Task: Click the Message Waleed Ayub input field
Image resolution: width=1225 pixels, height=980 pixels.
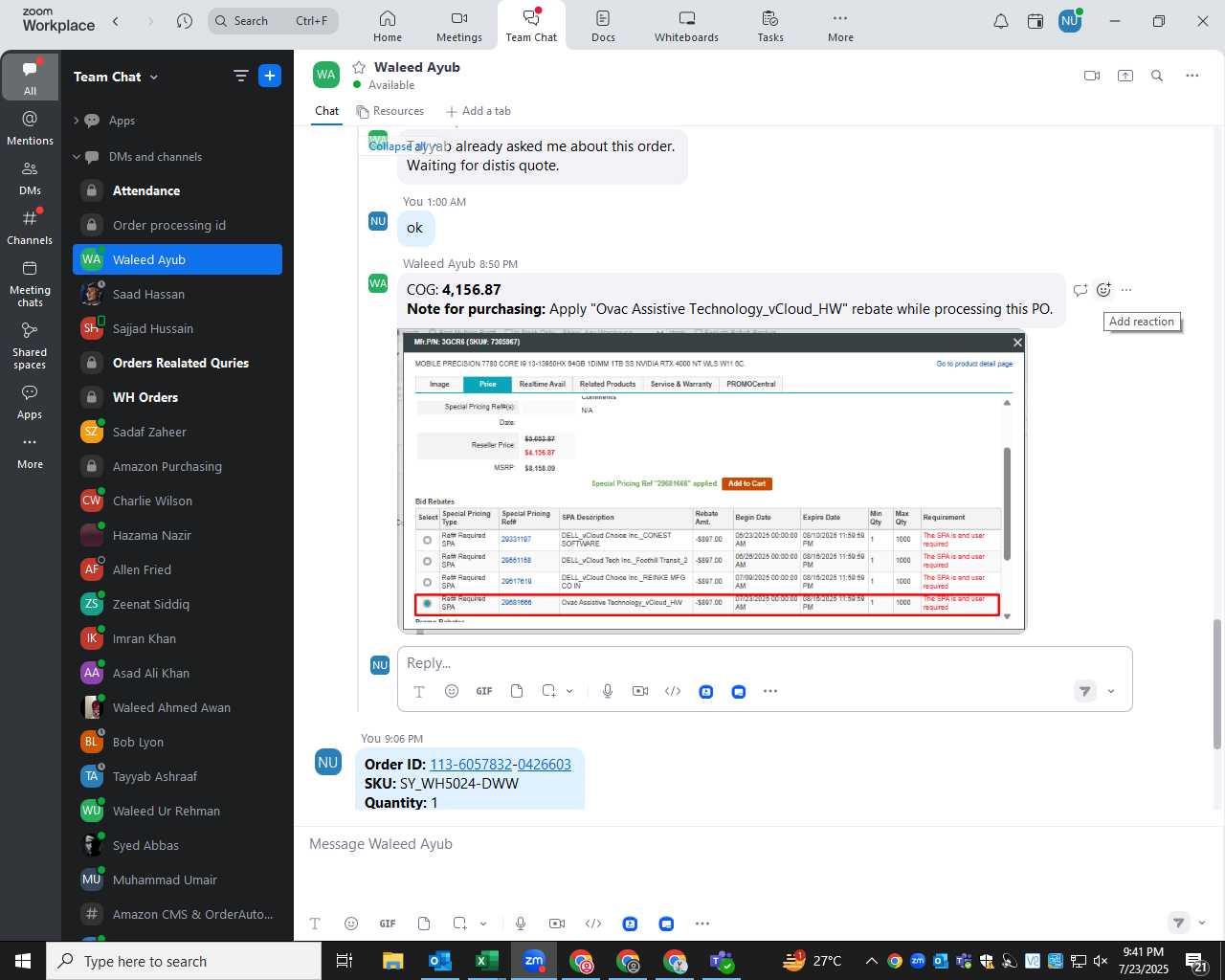Action: pyautogui.click(x=758, y=844)
